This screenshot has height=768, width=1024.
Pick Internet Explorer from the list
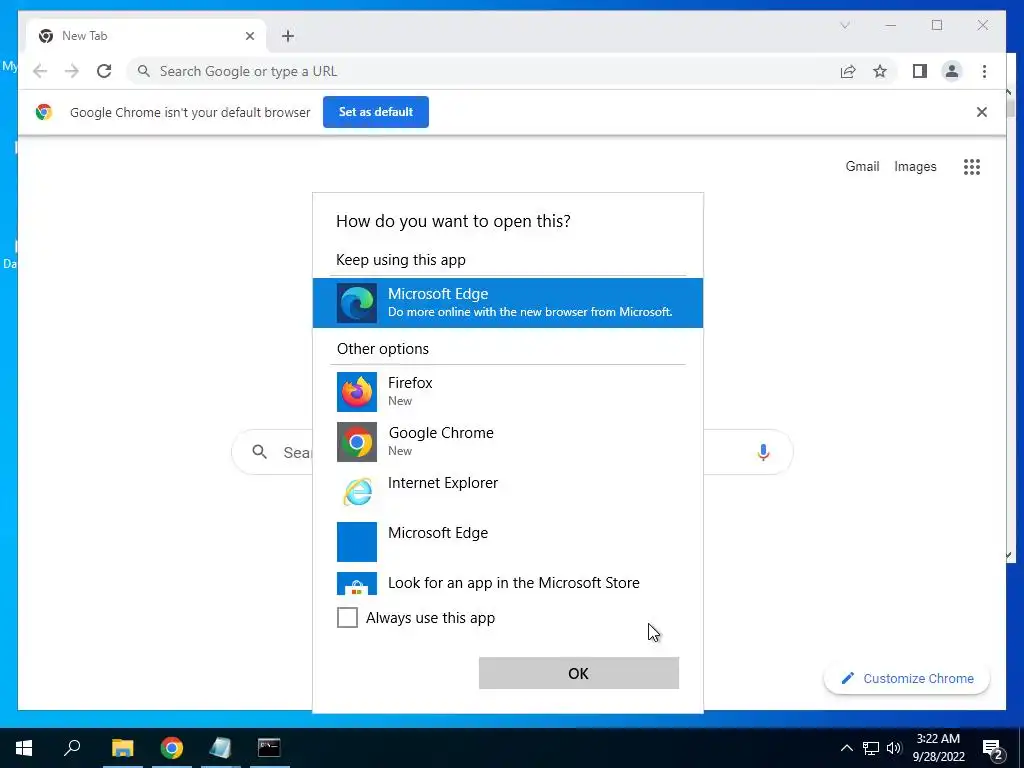click(507, 492)
